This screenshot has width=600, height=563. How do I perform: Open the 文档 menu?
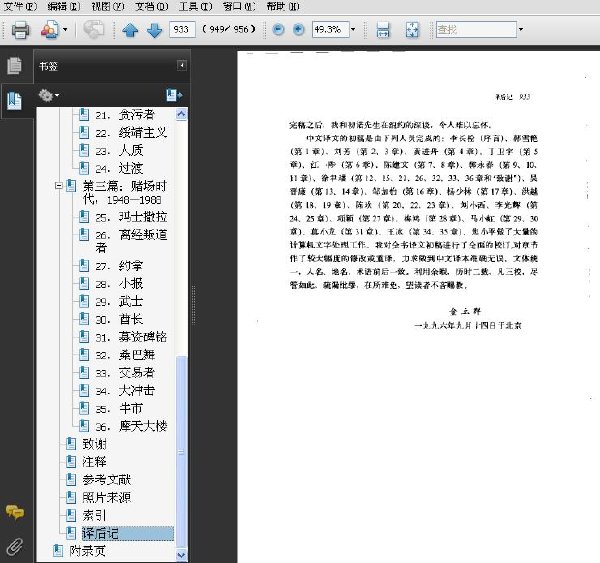point(152,6)
